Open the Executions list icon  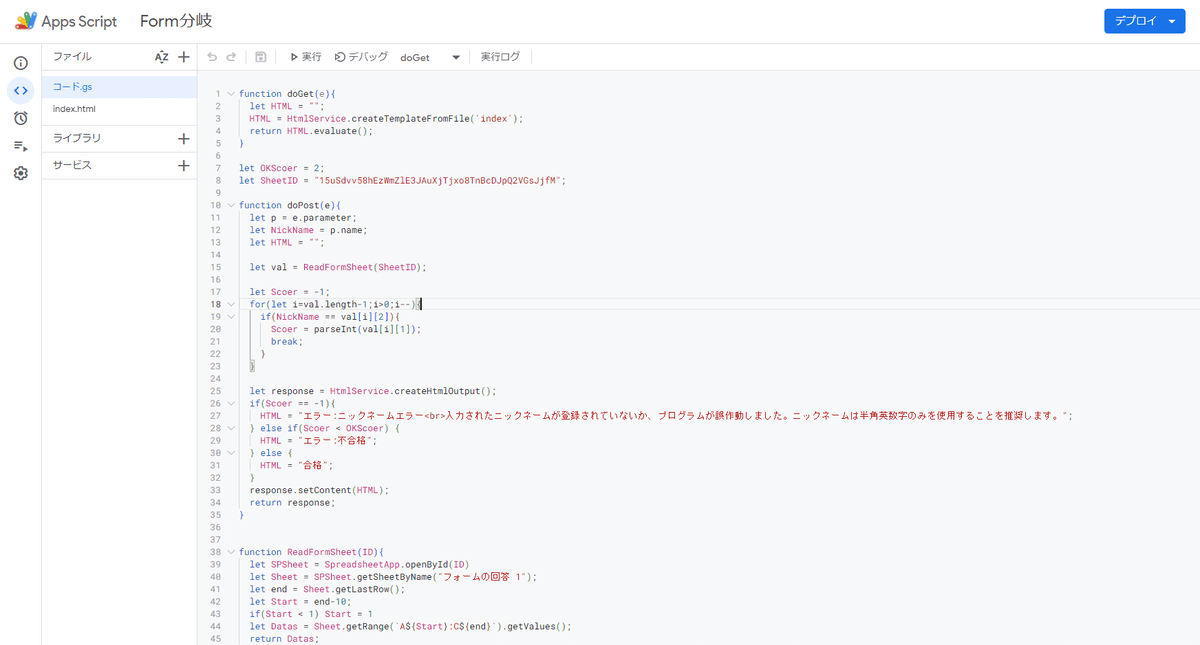coord(20,146)
